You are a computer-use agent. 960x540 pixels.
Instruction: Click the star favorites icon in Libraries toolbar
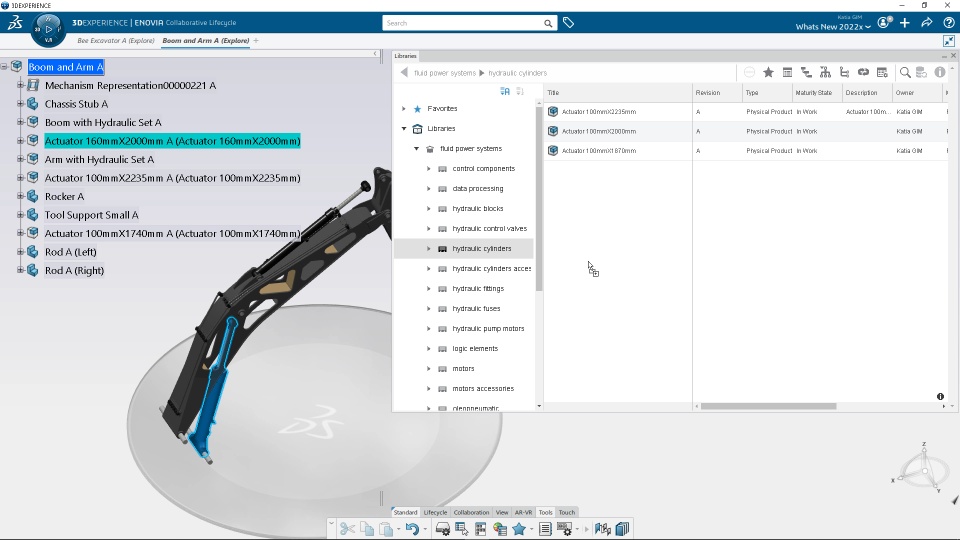[768, 72]
